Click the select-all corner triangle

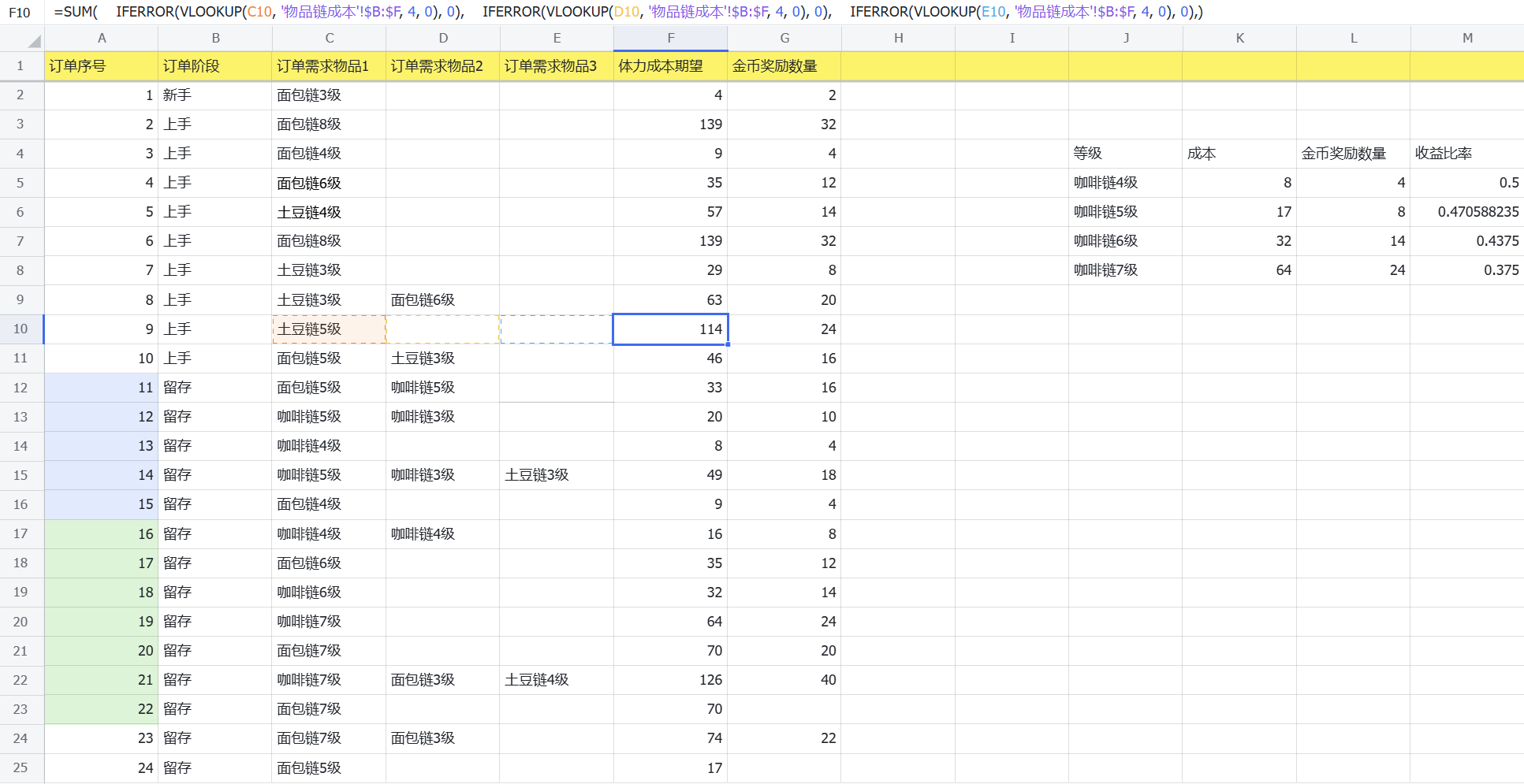[33, 41]
